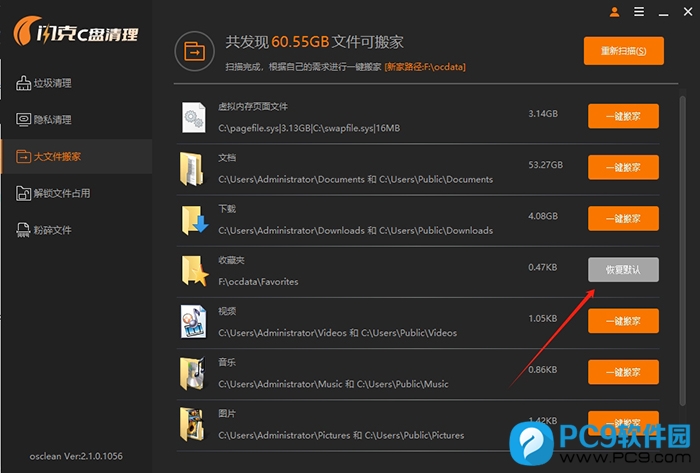Click the large file move header icon
The image size is (700, 473).
click(x=194, y=51)
